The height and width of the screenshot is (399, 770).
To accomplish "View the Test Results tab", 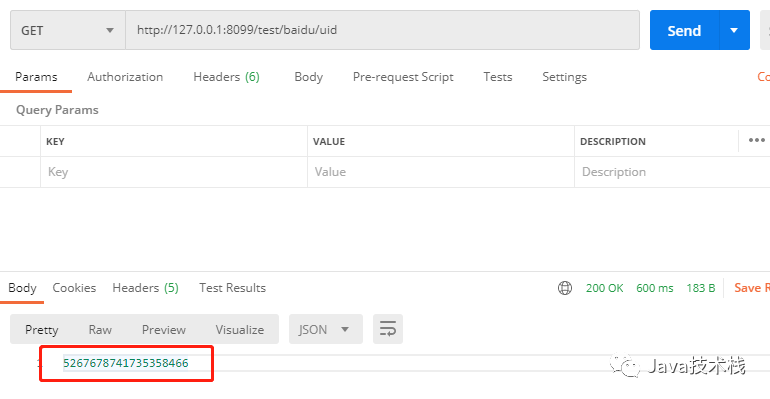I will tap(232, 288).
